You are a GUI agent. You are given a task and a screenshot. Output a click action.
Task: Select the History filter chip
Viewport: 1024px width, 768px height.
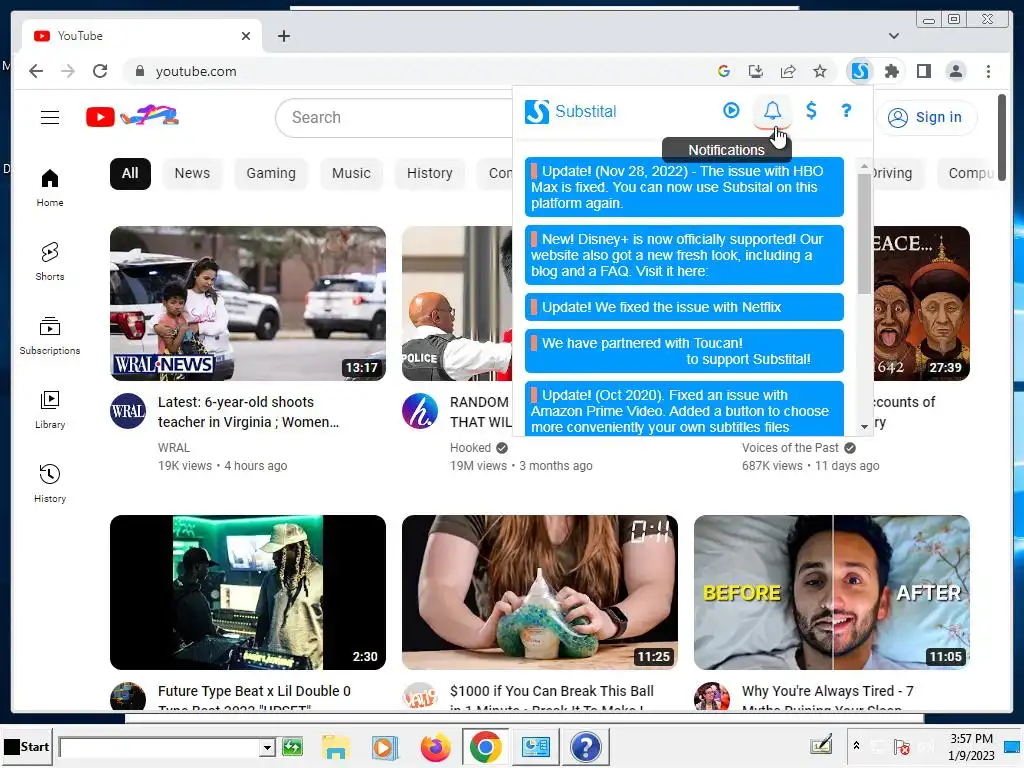430,173
